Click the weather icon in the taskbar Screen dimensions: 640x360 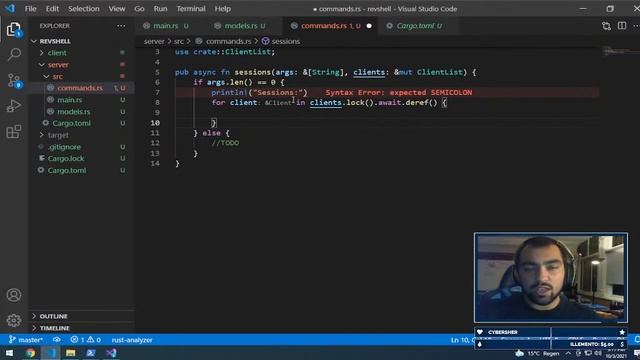[x=519, y=353]
